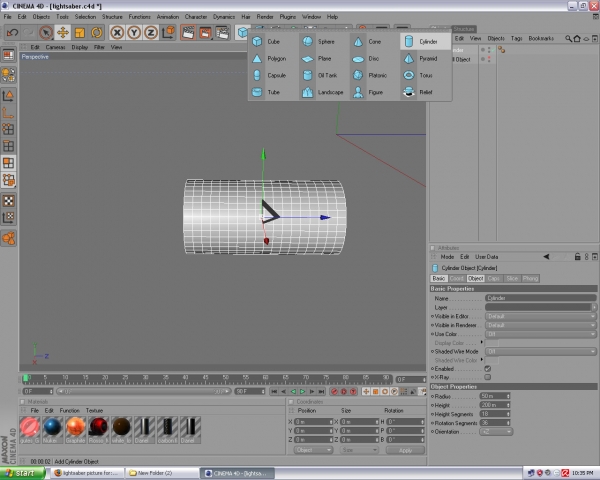Image resolution: width=600 pixels, height=480 pixels.
Task: Activate the Rotate tool
Action: (x=96, y=33)
